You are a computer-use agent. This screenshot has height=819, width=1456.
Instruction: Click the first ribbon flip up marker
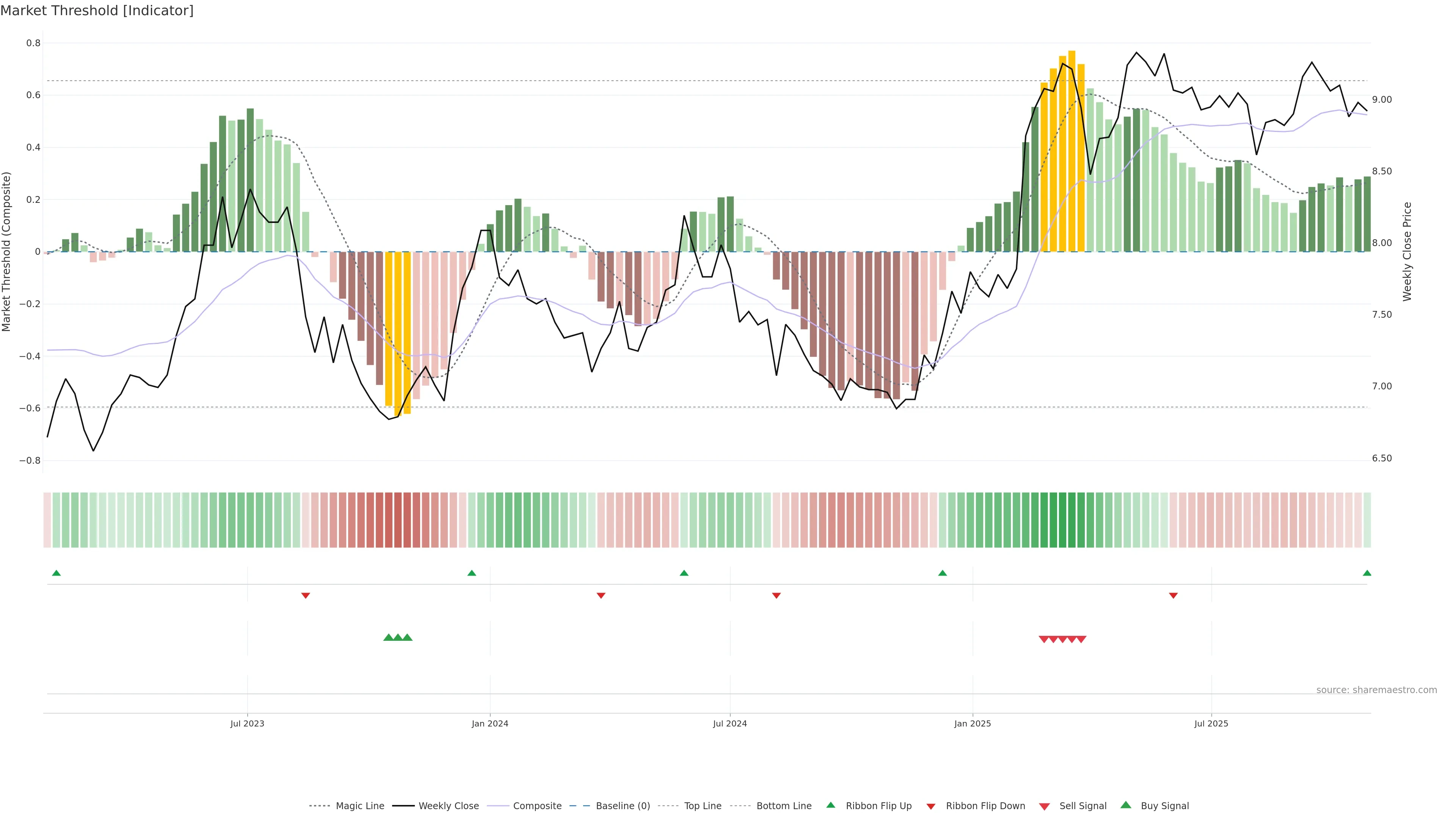tap(56, 573)
